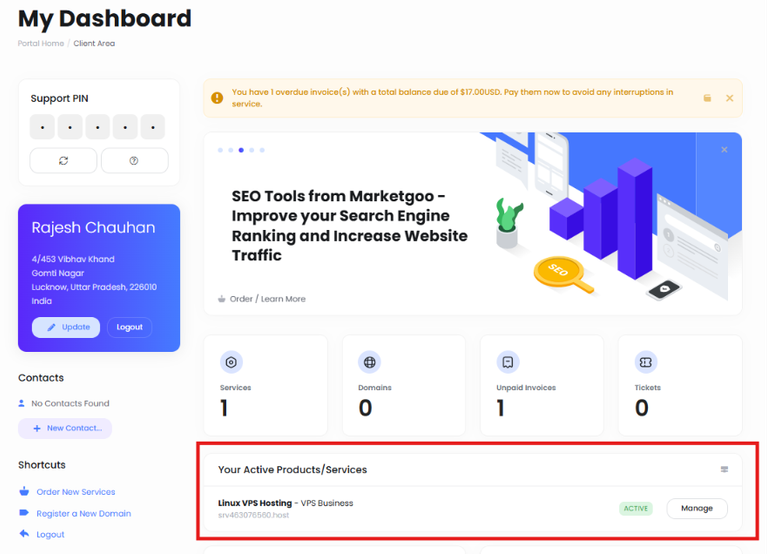Click Client Area breadcrumb
Screen dimensions: 767x554
pos(94,43)
